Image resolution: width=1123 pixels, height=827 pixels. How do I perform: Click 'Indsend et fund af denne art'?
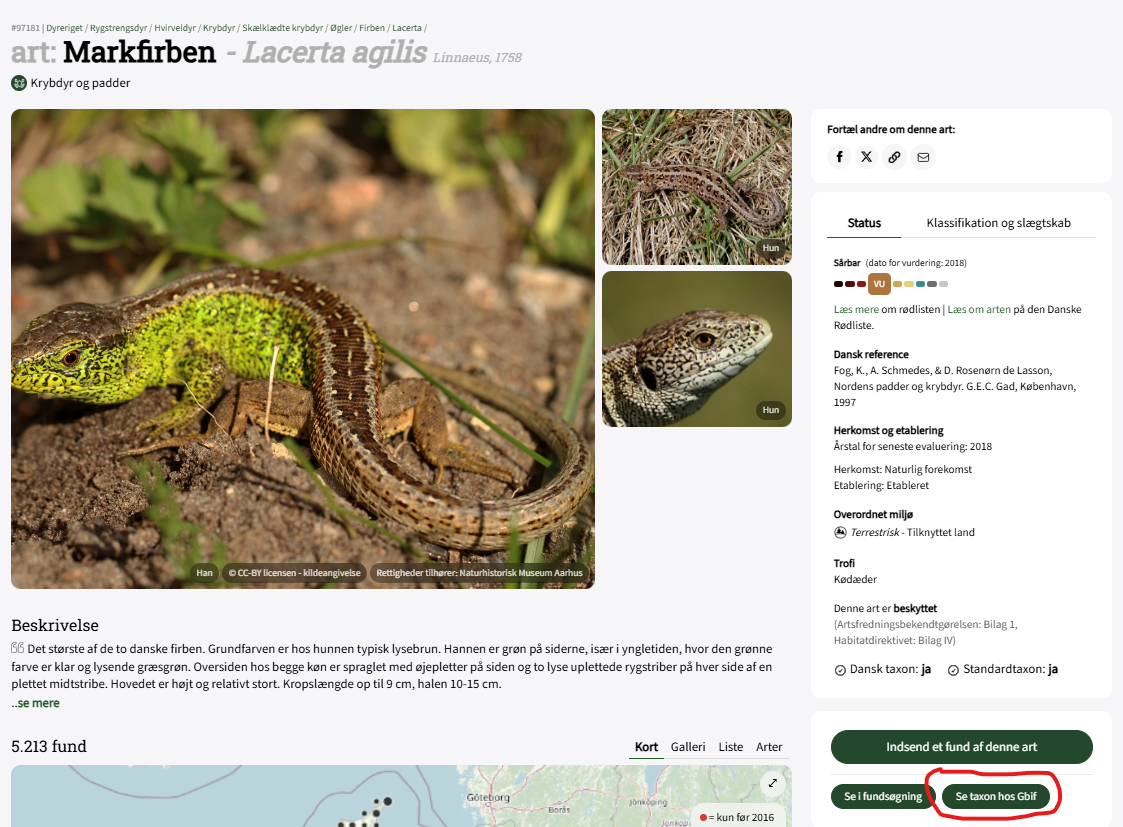pos(961,747)
